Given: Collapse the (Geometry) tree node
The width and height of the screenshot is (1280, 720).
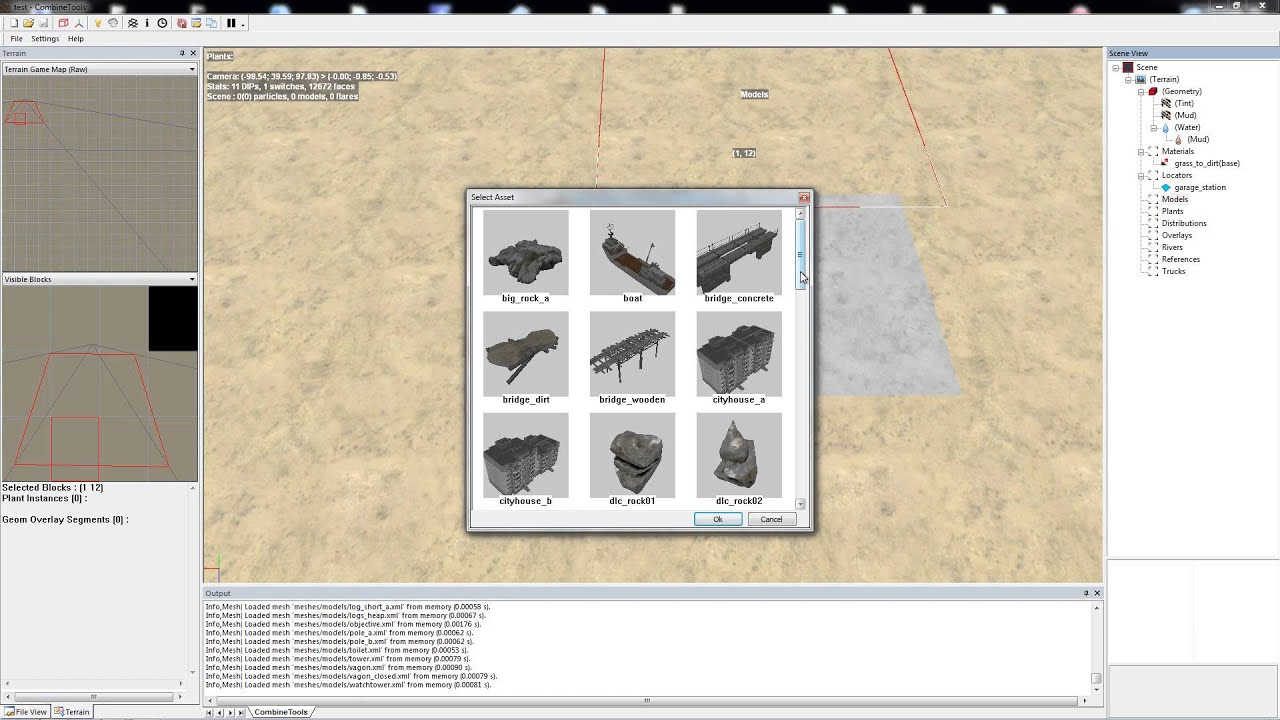Looking at the screenshot, I should (x=1140, y=91).
